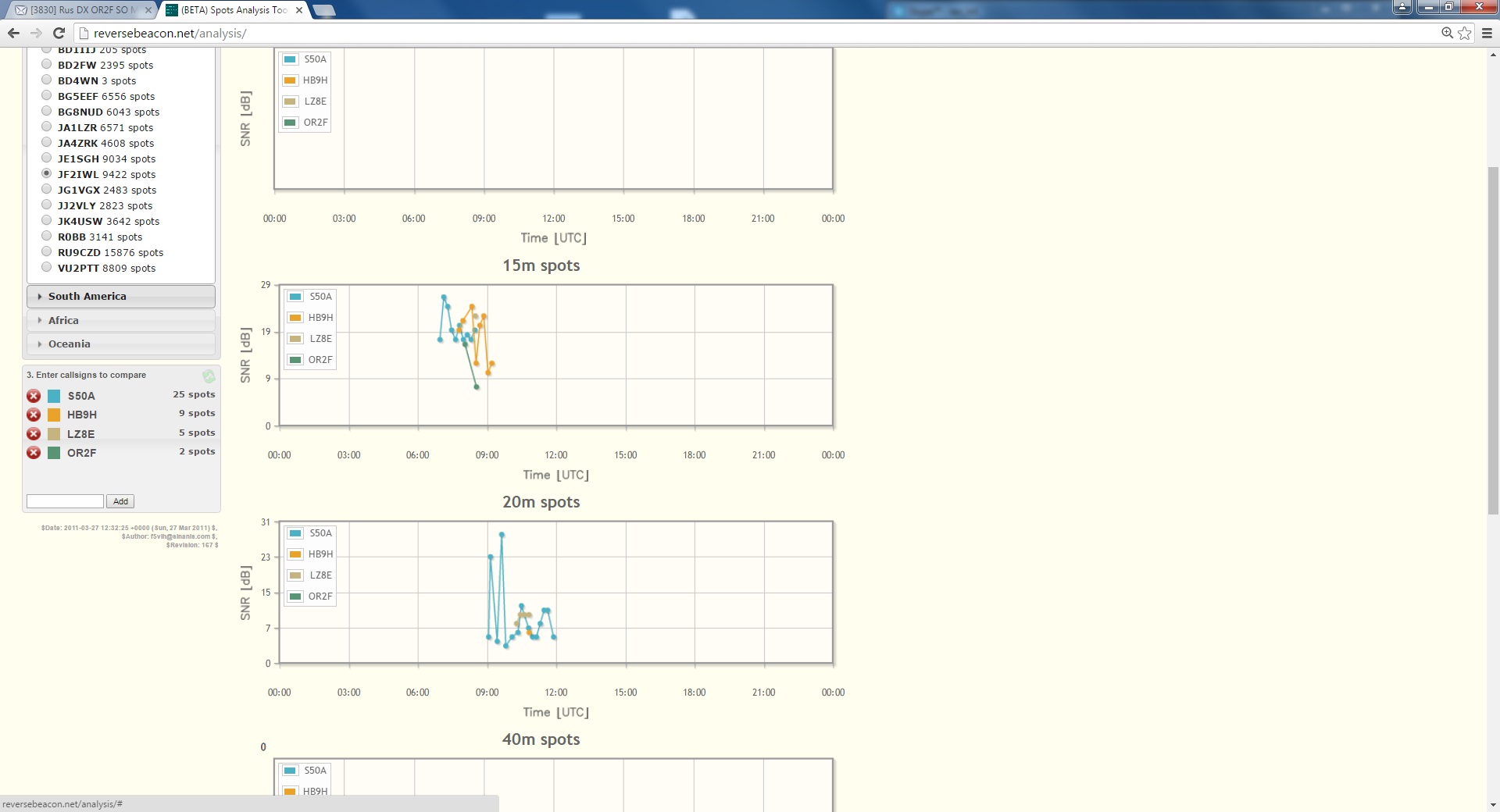Select the VU2PTT radio button
Viewport: 1500px width, 812px height.
[47, 267]
